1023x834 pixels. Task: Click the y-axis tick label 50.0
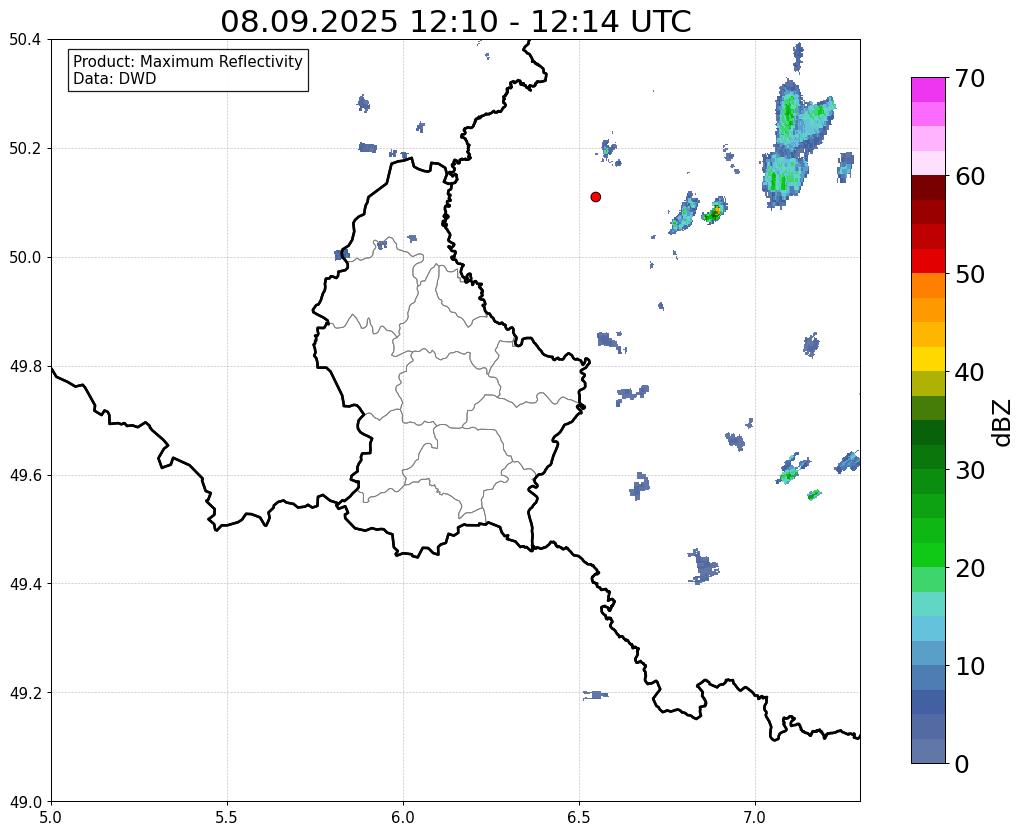25,258
